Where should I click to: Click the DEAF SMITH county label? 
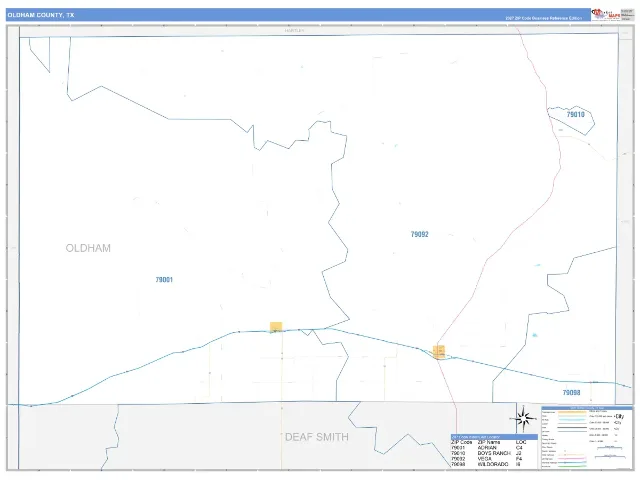pyautogui.click(x=317, y=437)
